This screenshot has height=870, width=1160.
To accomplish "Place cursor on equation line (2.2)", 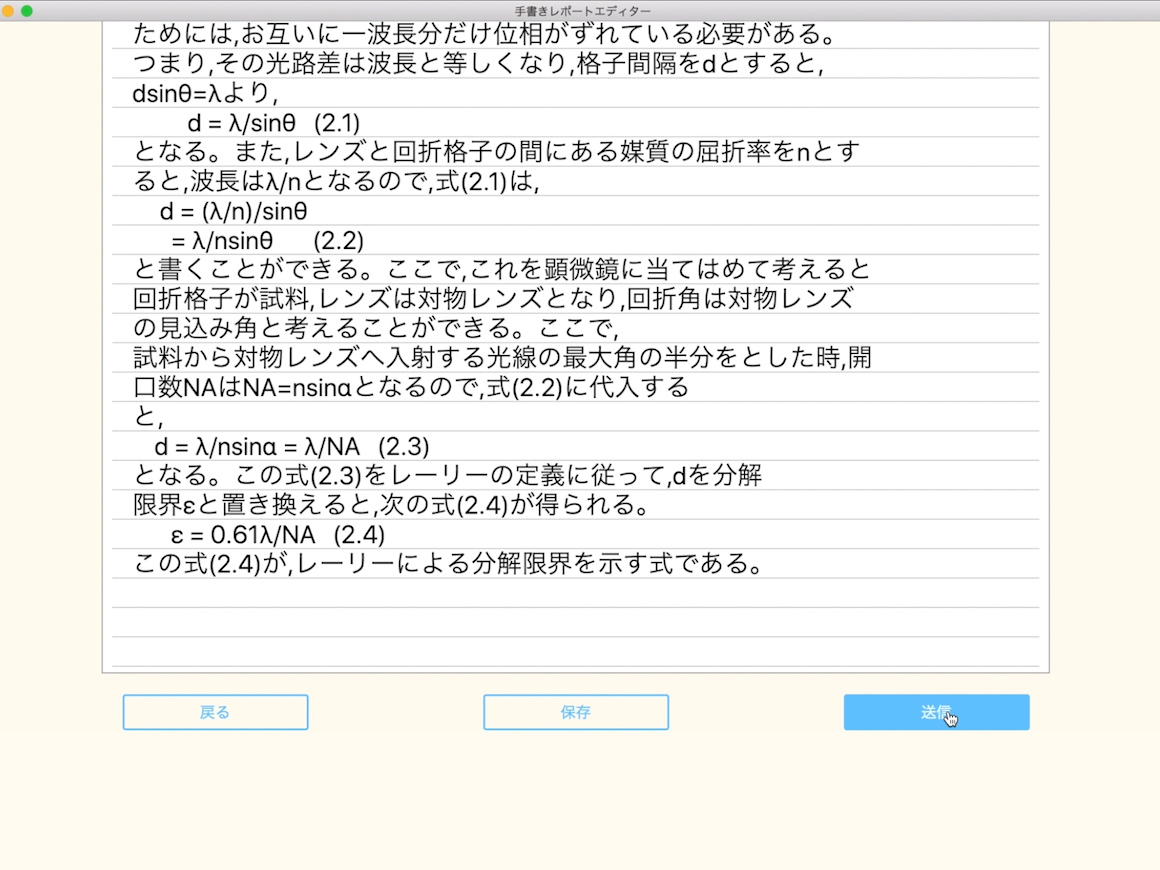I will 267,241.
